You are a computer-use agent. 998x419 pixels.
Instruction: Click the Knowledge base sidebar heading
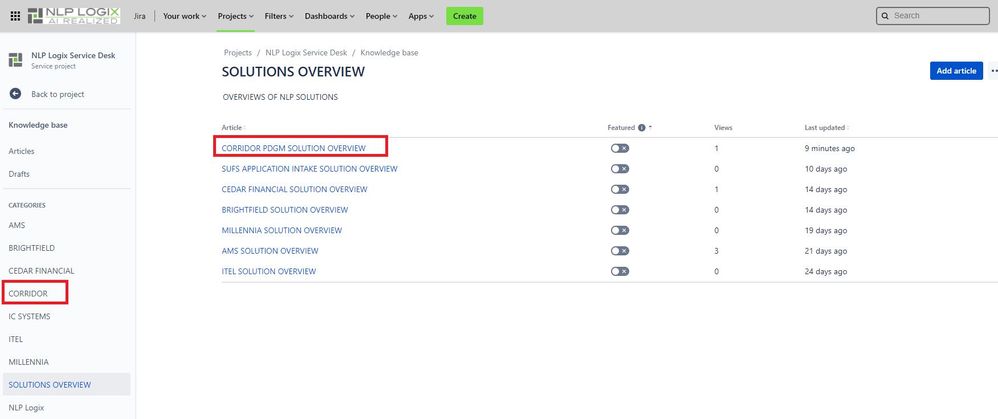point(38,125)
